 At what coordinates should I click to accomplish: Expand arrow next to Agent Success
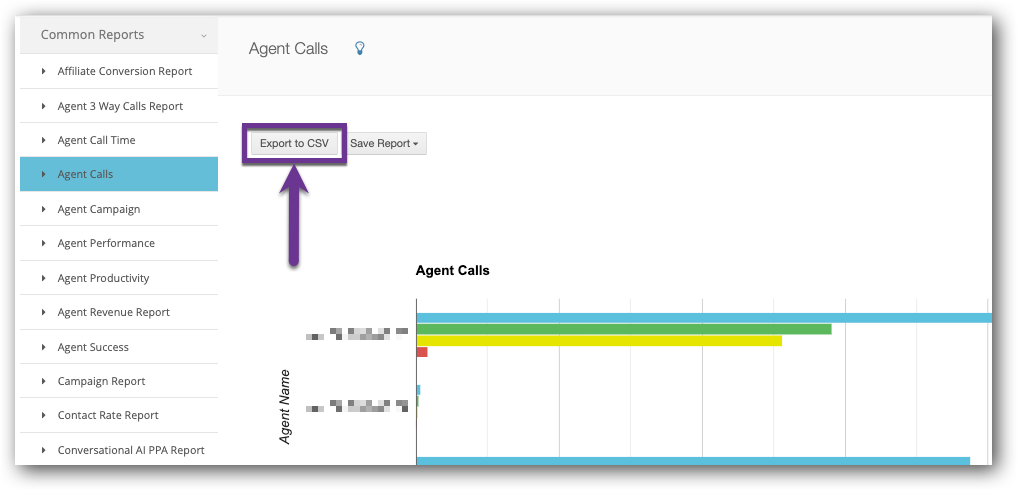tap(43, 347)
